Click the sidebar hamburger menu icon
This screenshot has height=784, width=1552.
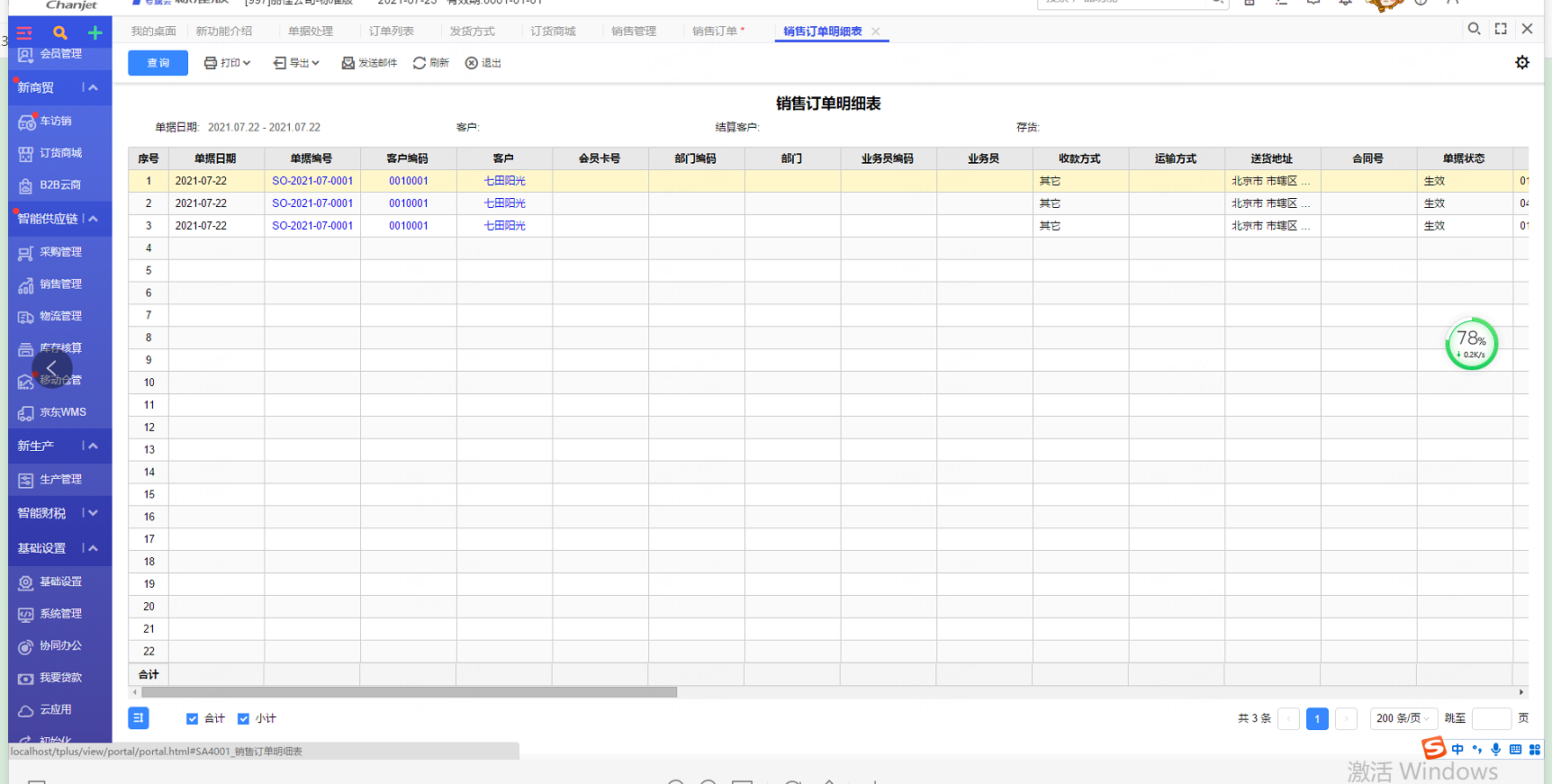24,33
